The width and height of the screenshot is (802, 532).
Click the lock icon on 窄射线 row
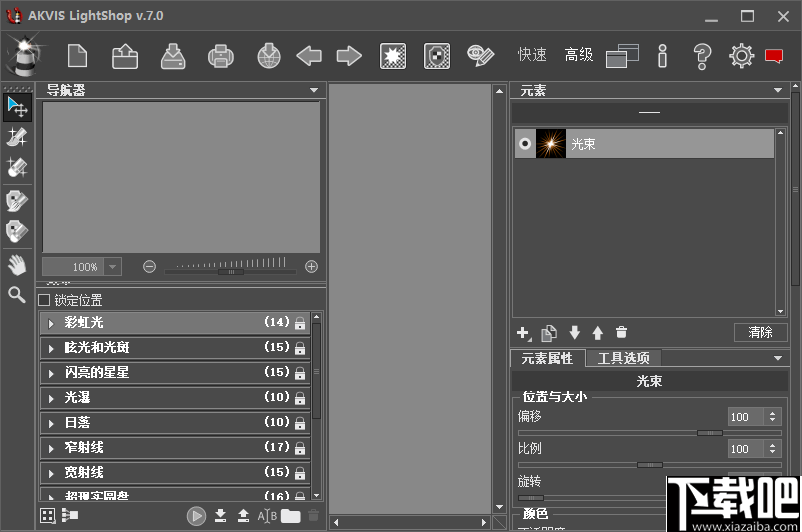[x=300, y=449]
